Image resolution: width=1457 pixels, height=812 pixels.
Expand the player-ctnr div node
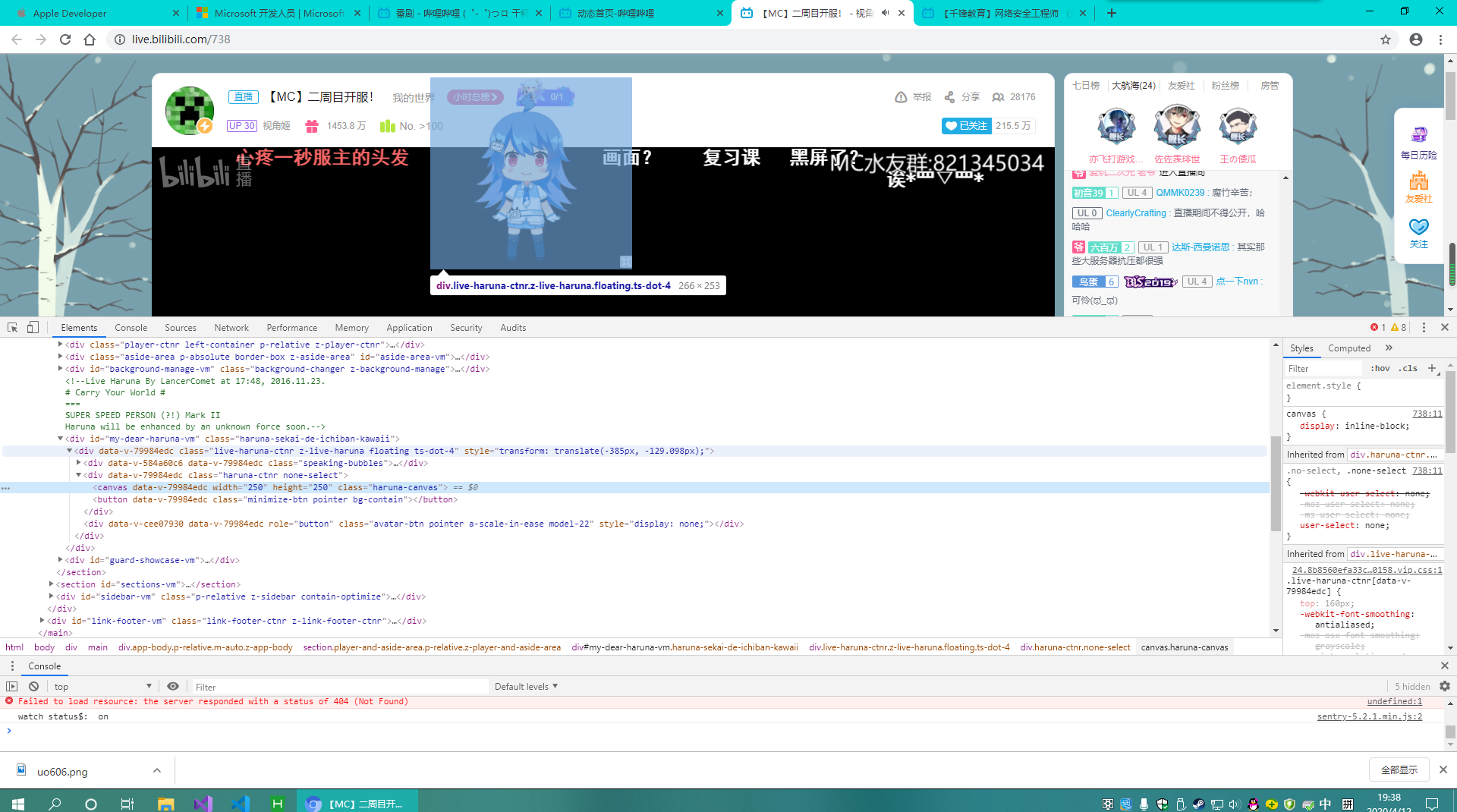[x=60, y=345]
